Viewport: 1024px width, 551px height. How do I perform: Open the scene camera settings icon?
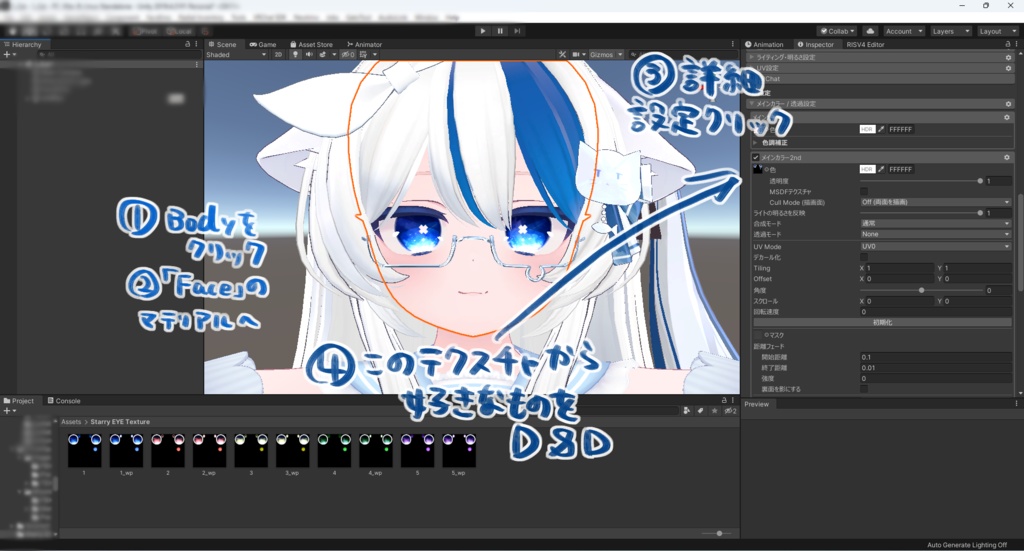coord(576,55)
